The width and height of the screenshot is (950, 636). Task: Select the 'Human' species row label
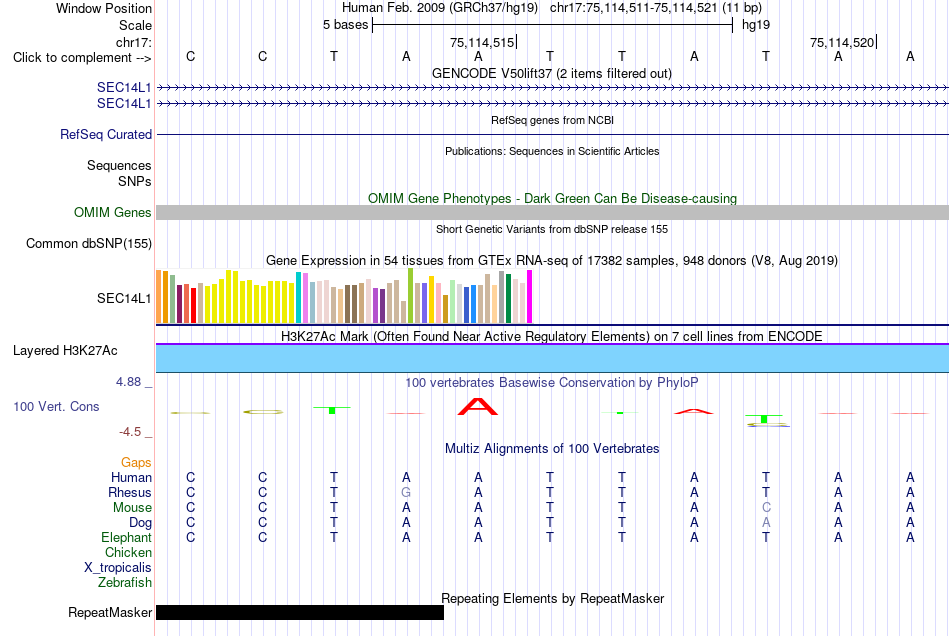pos(131,477)
